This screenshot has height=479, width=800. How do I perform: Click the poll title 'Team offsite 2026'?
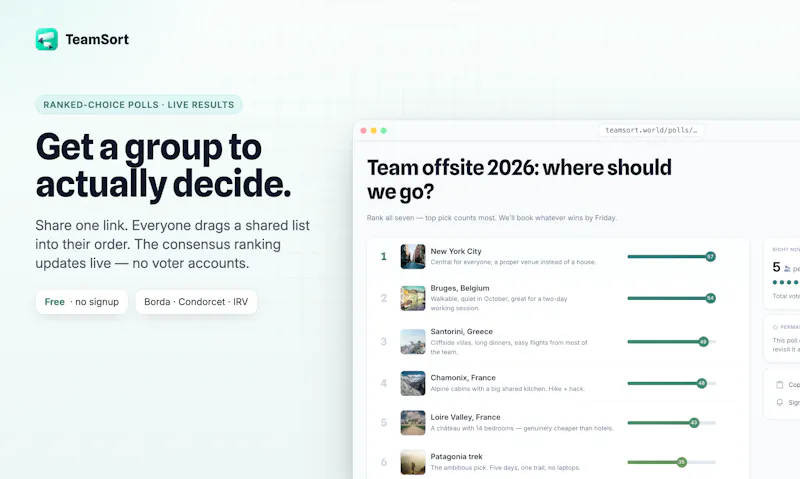(x=519, y=180)
